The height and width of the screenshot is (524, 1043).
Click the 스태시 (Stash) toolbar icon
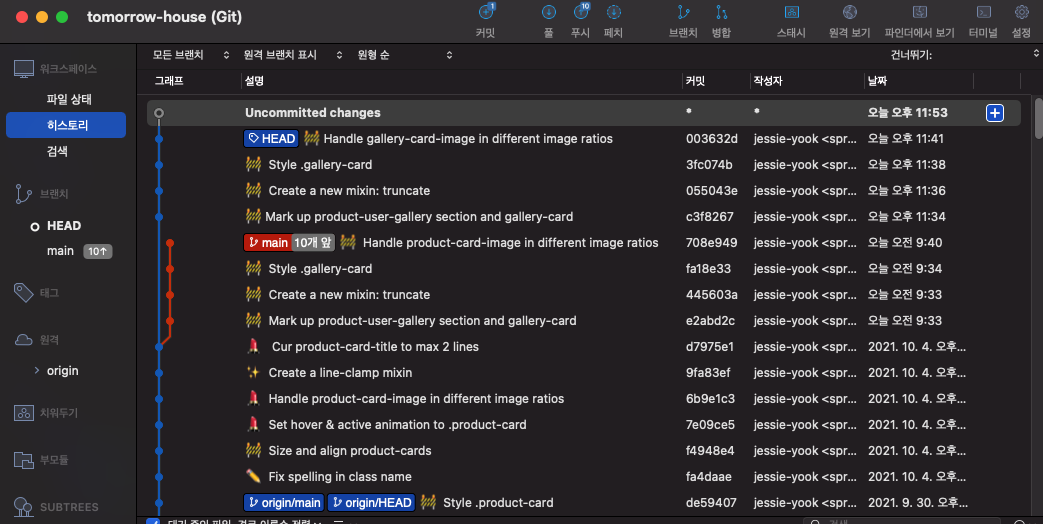click(x=792, y=13)
